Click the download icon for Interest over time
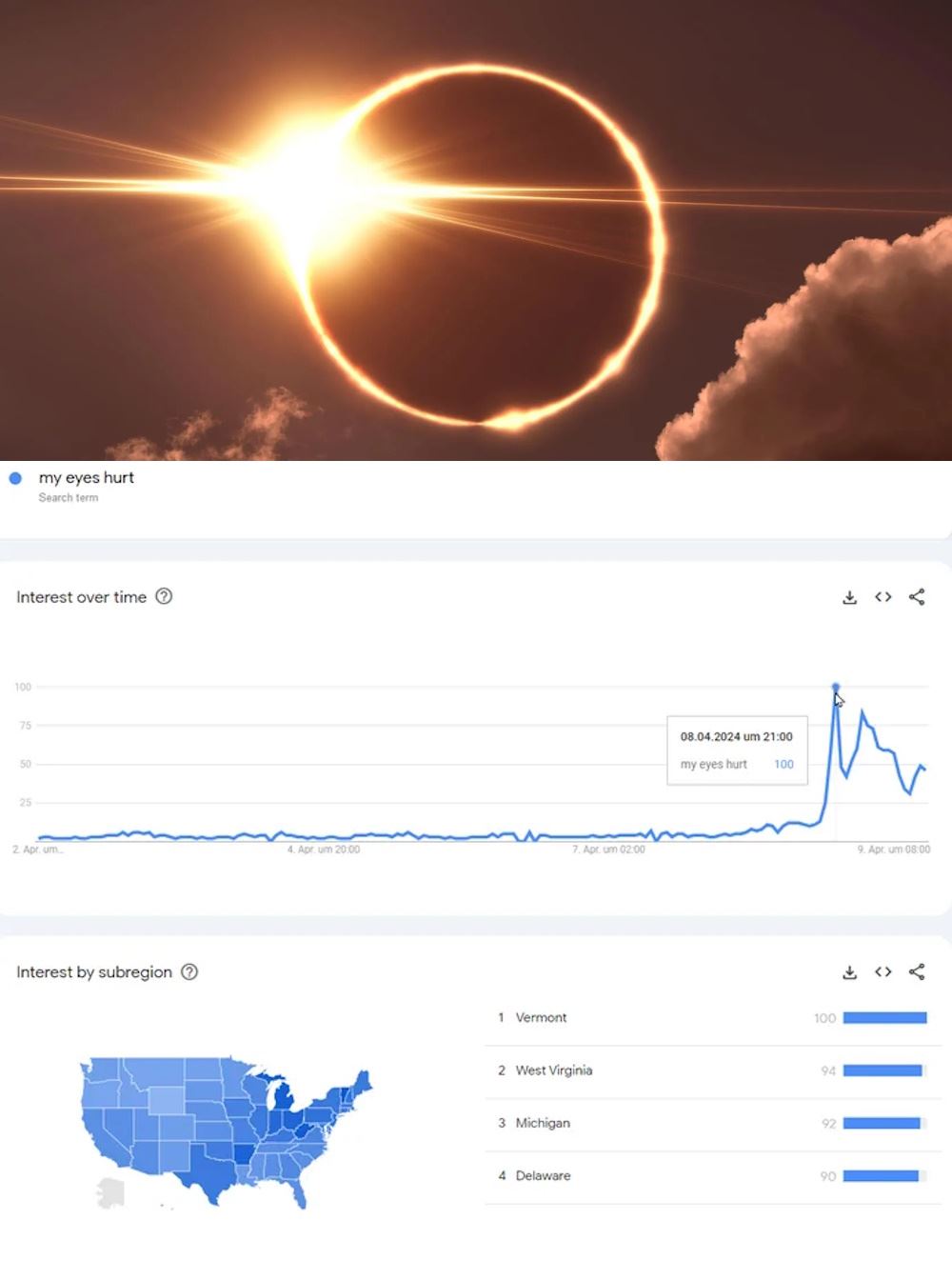 click(848, 597)
